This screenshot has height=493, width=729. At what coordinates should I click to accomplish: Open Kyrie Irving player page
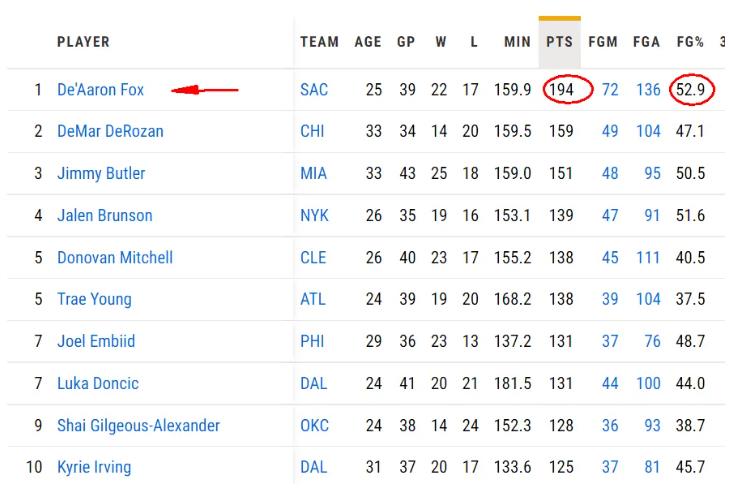[x=94, y=468]
